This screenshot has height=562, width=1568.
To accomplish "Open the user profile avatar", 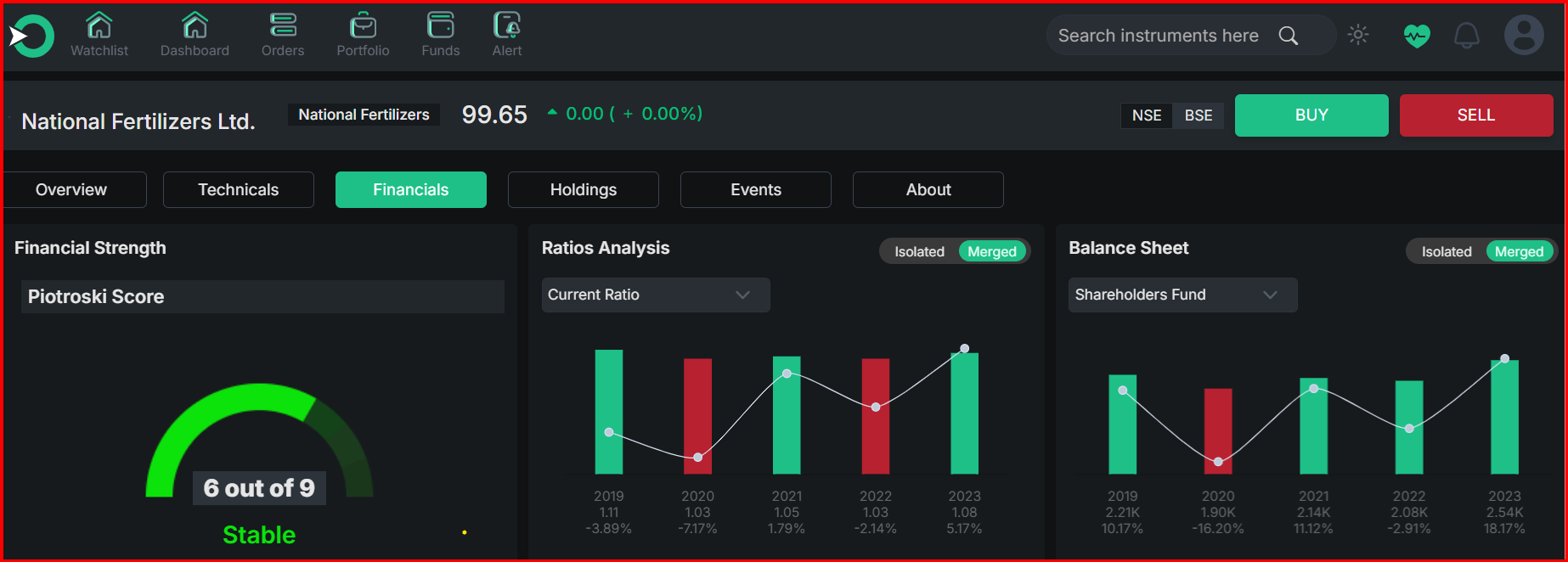I will [x=1524, y=36].
